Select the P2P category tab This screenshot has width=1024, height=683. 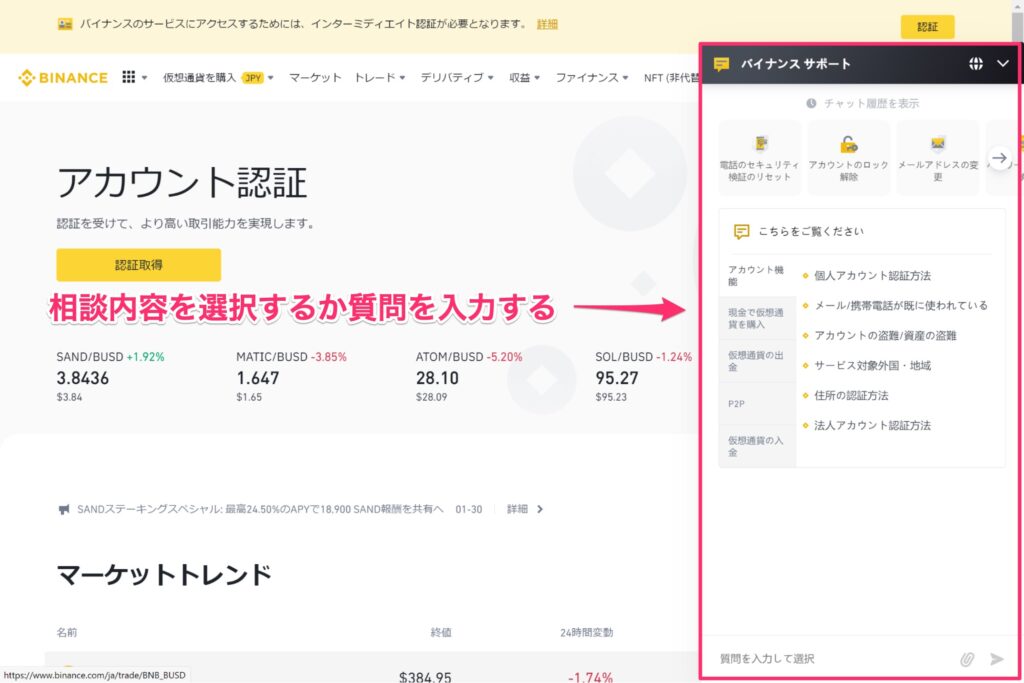click(x=757, y=404)
